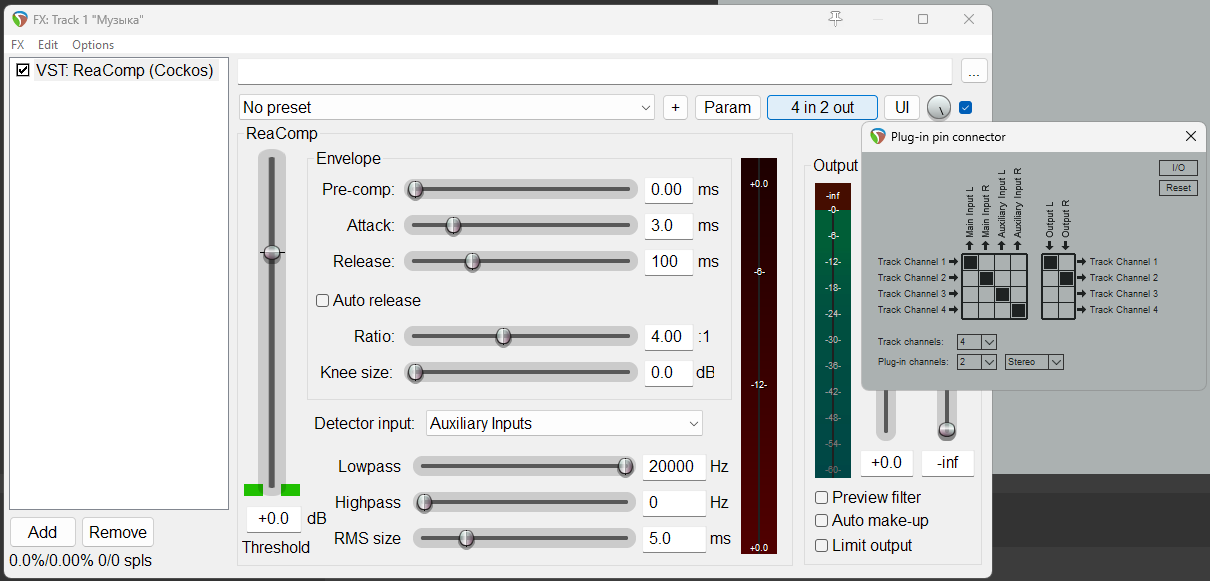Click the Wet +0.0 output value field

[886, 462]
